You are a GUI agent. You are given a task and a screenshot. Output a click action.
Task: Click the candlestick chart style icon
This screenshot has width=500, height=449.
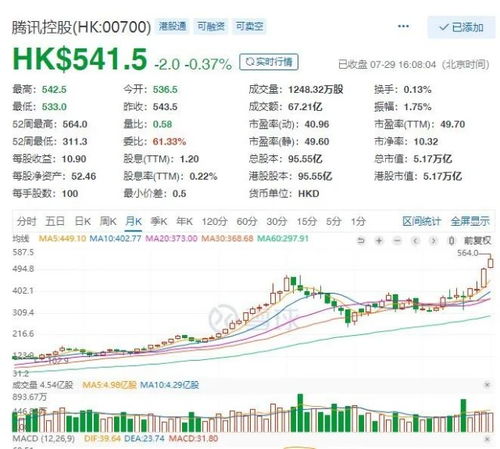pyautogui.click(x=451, y=240)
